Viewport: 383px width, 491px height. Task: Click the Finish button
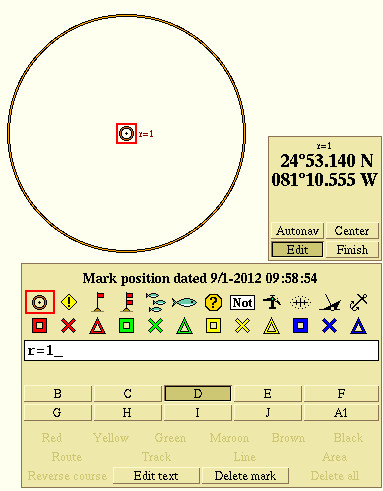tap(352, 249)
